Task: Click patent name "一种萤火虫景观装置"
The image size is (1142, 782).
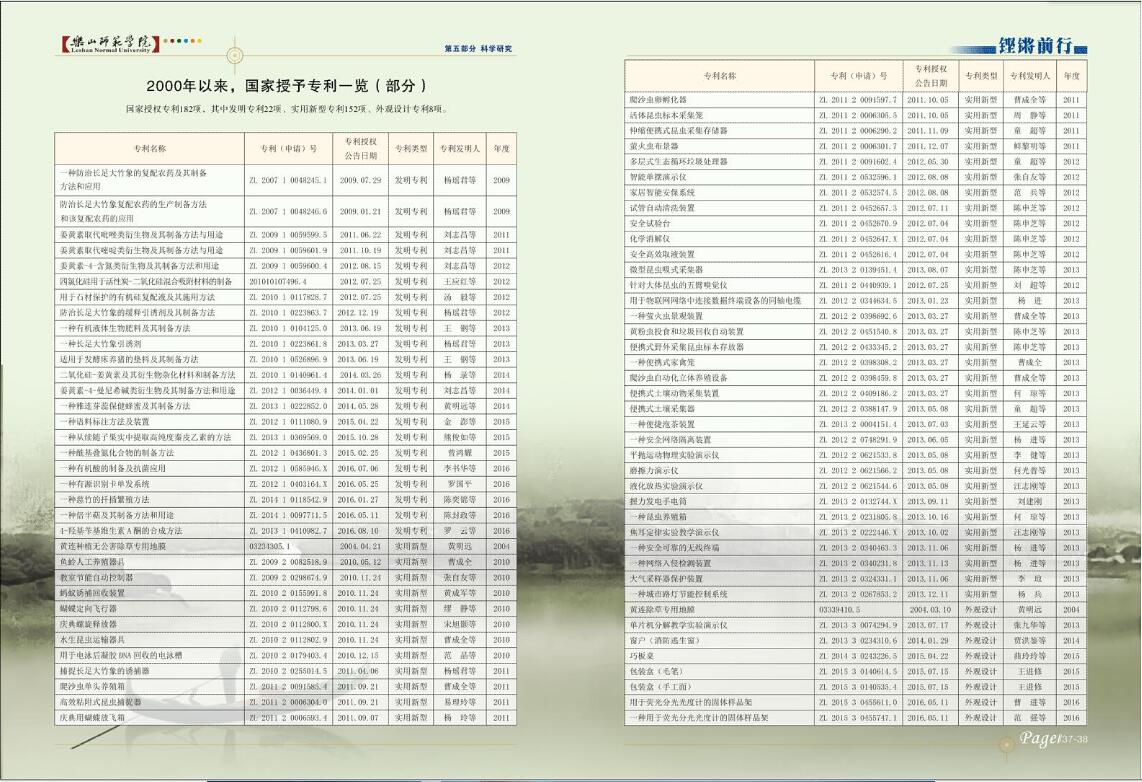Action: pyautogui.click(x=666, y=316)
